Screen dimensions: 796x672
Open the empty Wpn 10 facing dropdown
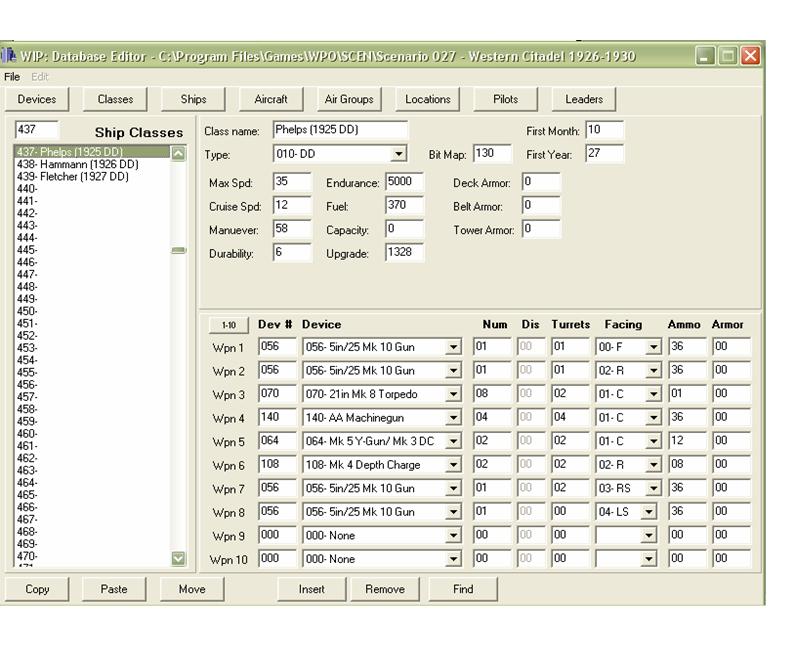tap(649, 559)
